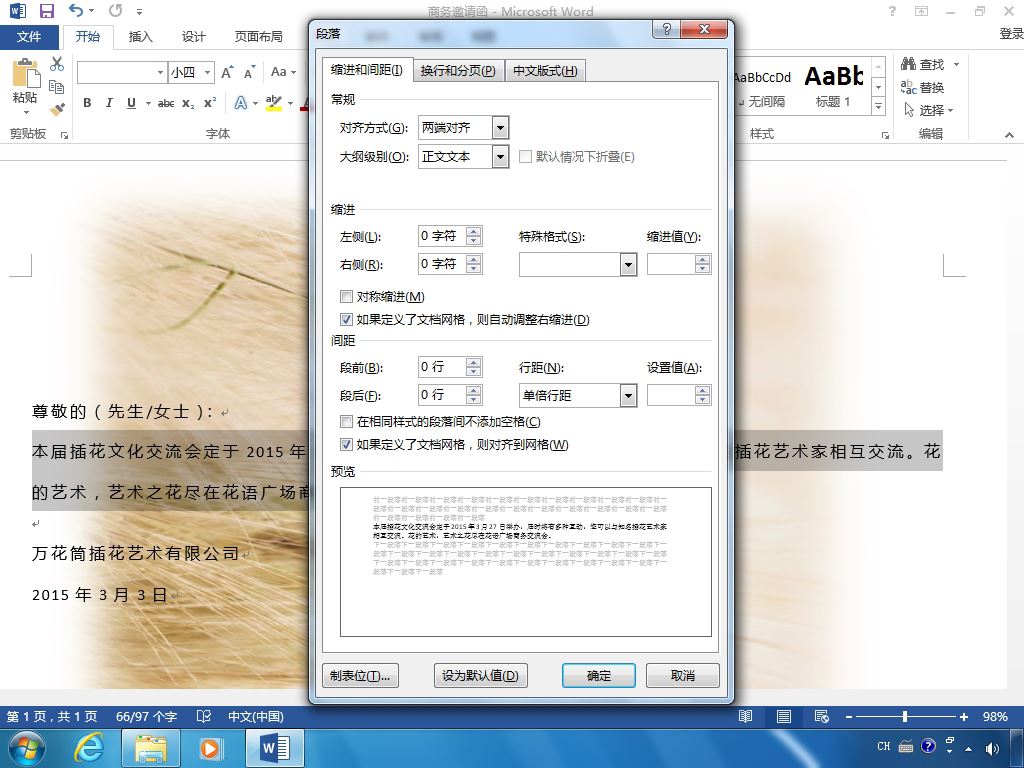1024x768 pixels.
Task: Click the Text Effects glowing A icon
Action: [241, 103]
